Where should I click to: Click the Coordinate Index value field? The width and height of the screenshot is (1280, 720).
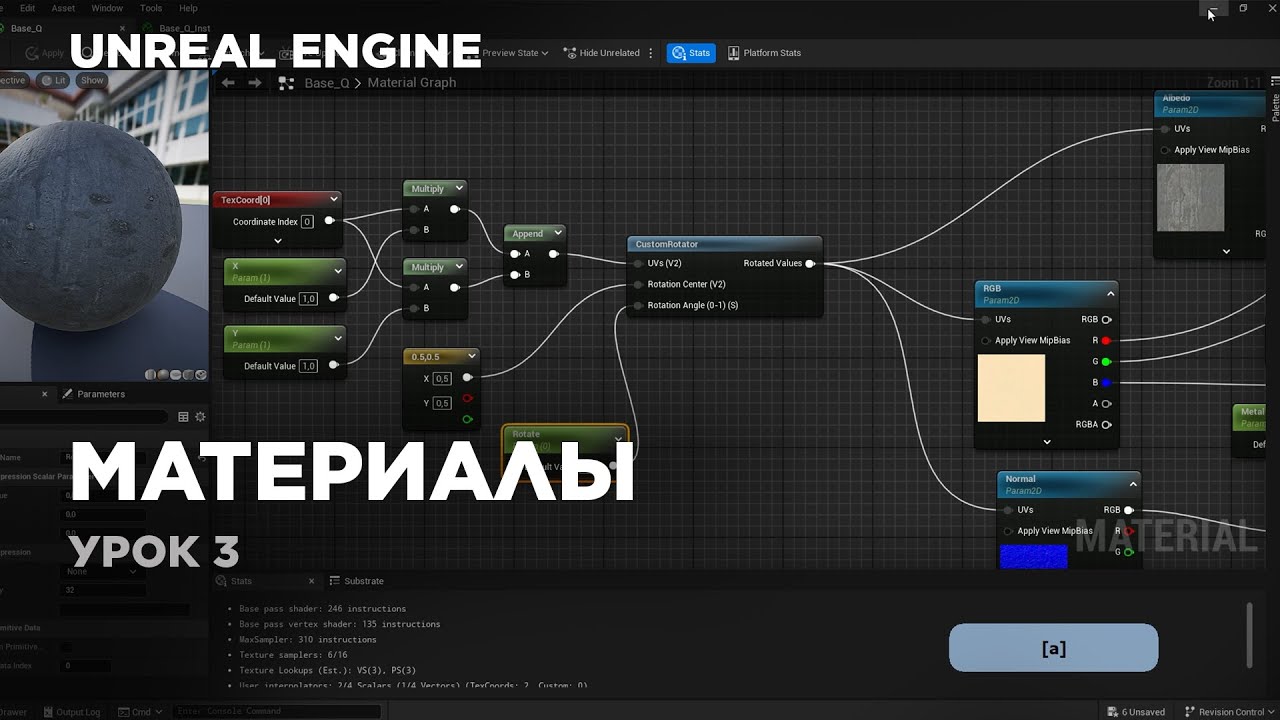[x=307, y=222]
